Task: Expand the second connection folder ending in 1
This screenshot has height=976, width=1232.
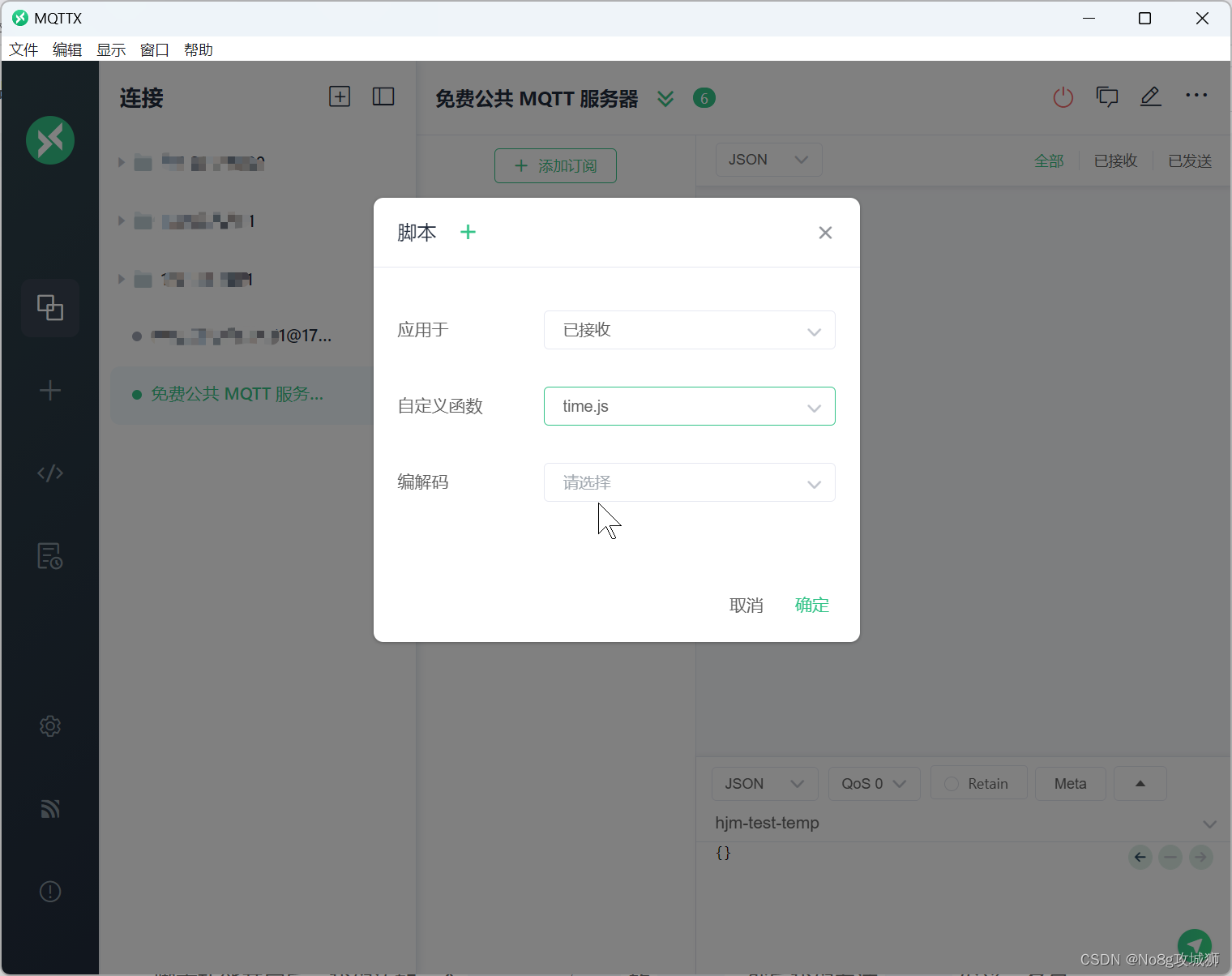Action: pos(122,220)
